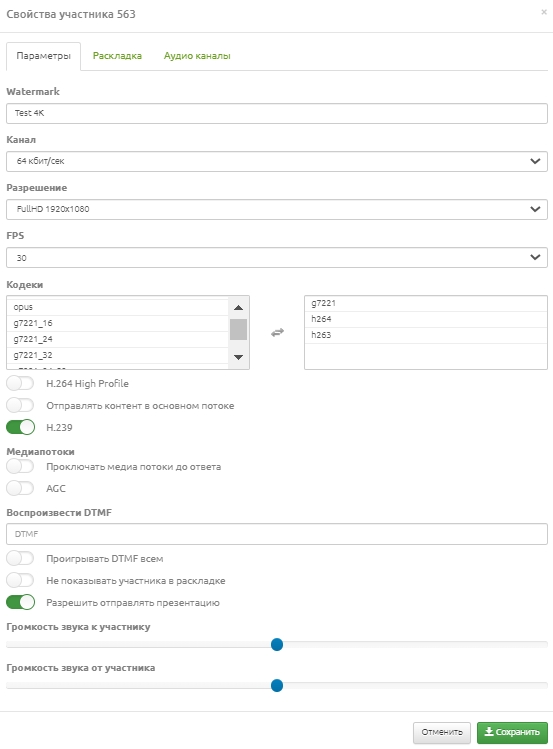Click the Watermark text field
The image size is (553, 749).
tap(277, 114)
